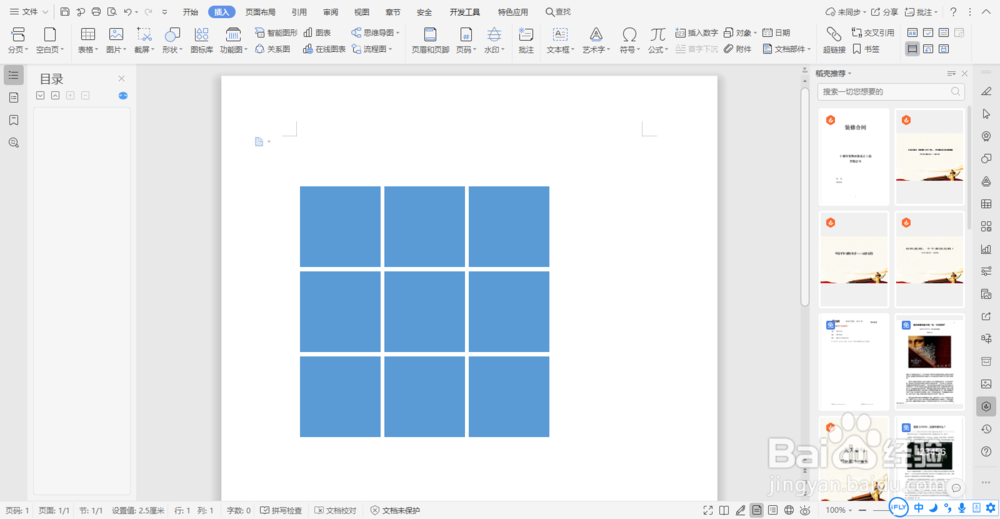Viewport: 1000px width, 519px height.
Task: Open the Table (表格) insert tool
Action: [87, 40]
